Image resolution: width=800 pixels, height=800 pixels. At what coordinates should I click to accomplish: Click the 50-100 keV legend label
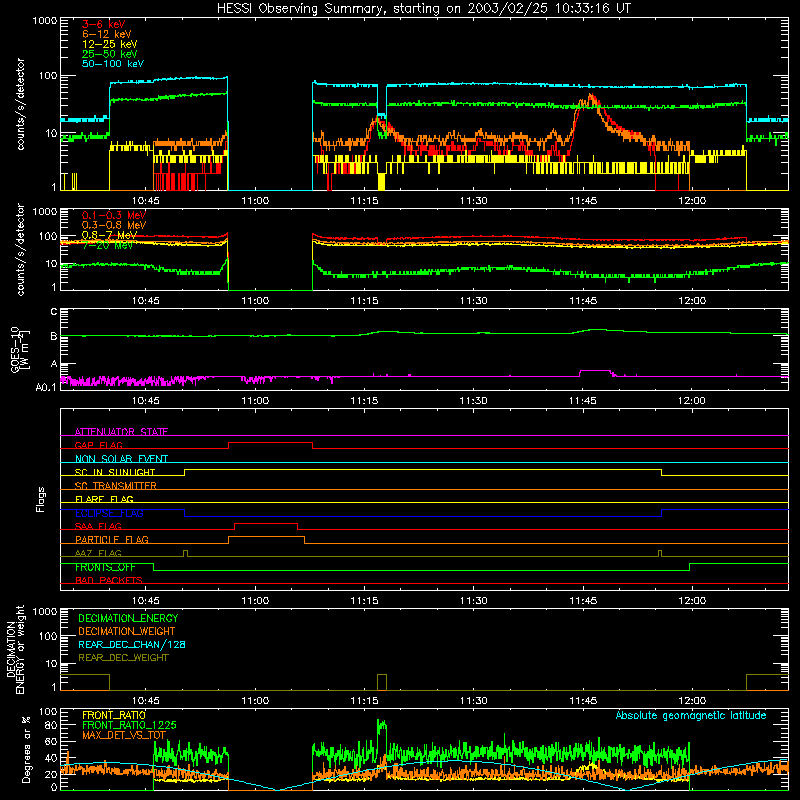(113, 64)
